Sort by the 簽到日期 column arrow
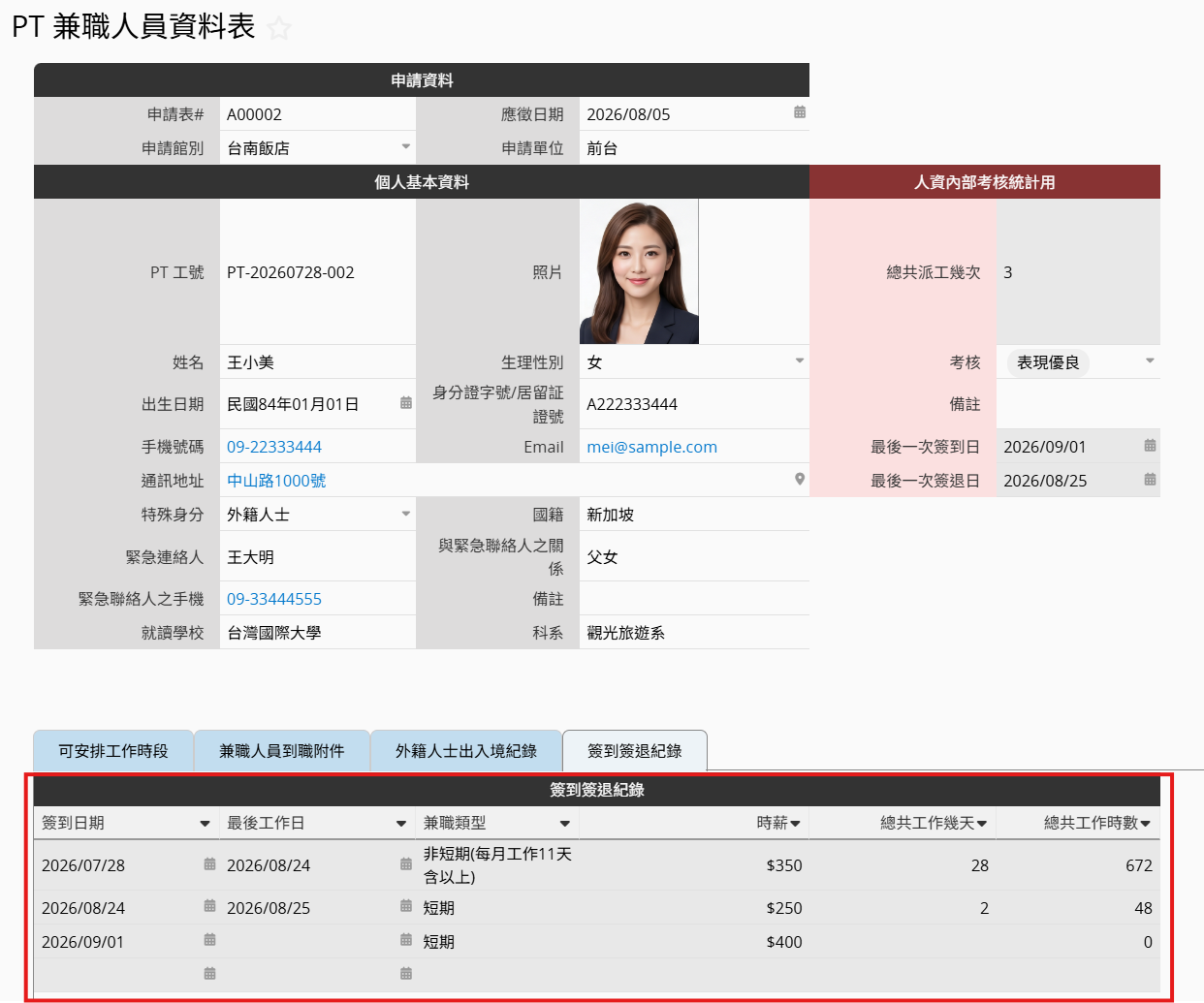 point(205,824)
